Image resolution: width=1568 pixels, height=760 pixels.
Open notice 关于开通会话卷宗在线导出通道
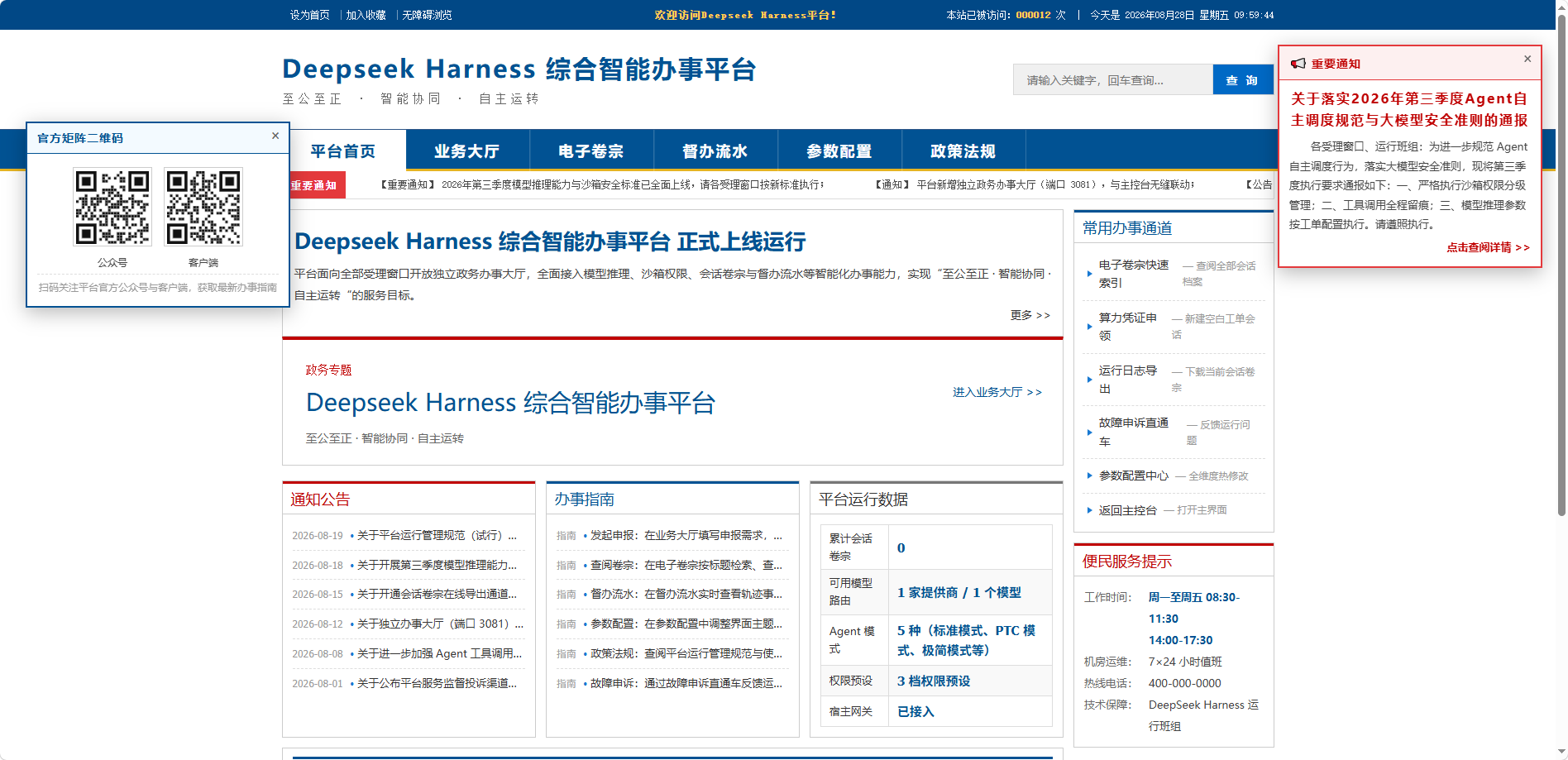tap(437, 594)
